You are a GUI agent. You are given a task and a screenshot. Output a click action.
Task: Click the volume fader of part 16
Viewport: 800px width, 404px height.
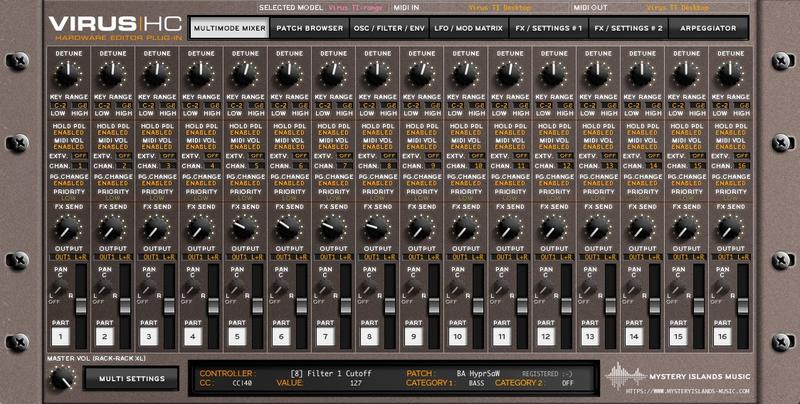(743, 306)
